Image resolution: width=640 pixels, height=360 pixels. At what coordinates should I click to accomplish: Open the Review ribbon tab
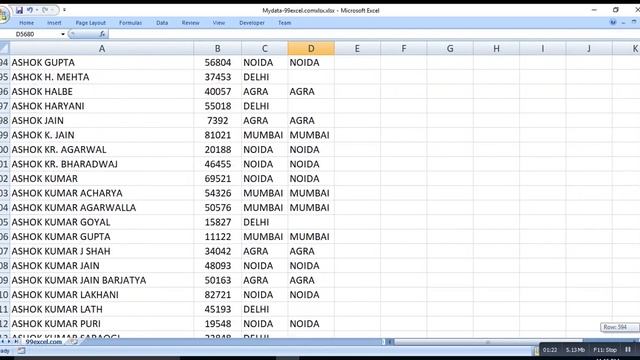(x=191, y=23)
